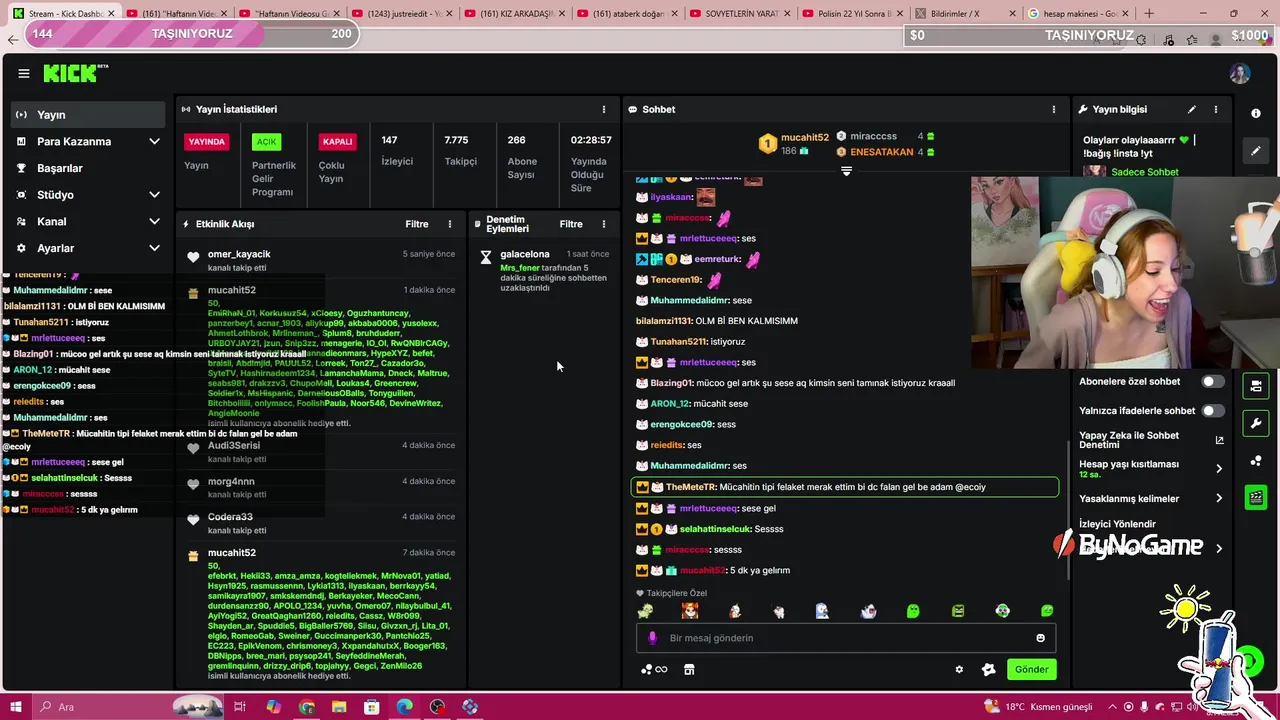Open the wrench tool in right sidebar
The width and height of the screenshot is (1280, 720).
pyautogui.click(x=1256, y=423)
